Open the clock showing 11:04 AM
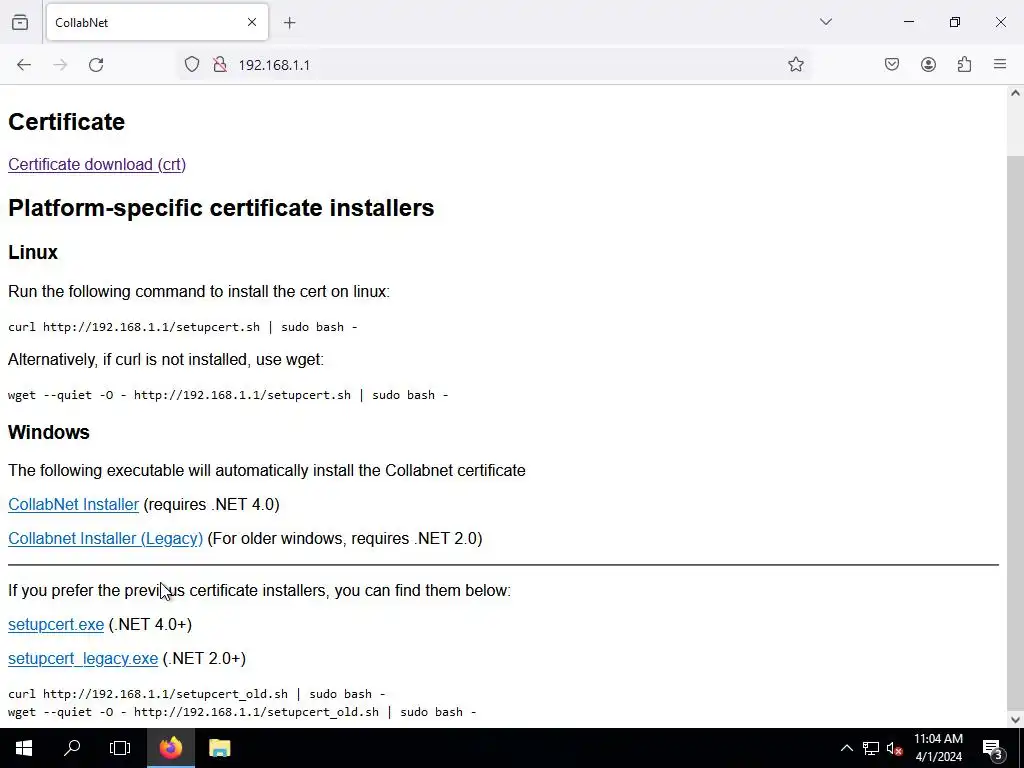This screenshot has height=768, width=1024. point(938,748)
